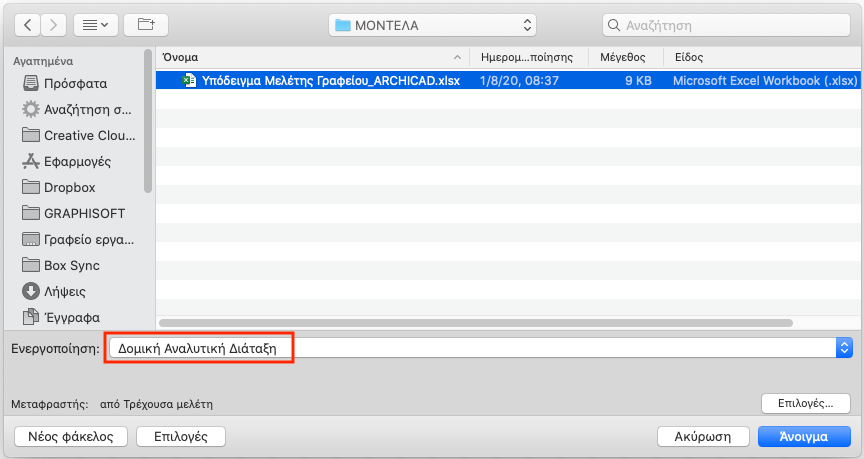The height and width of the screenshot is (459, 864).
Task: Click the Εφαρμογές applications icon
Action: tap(31, 161)
